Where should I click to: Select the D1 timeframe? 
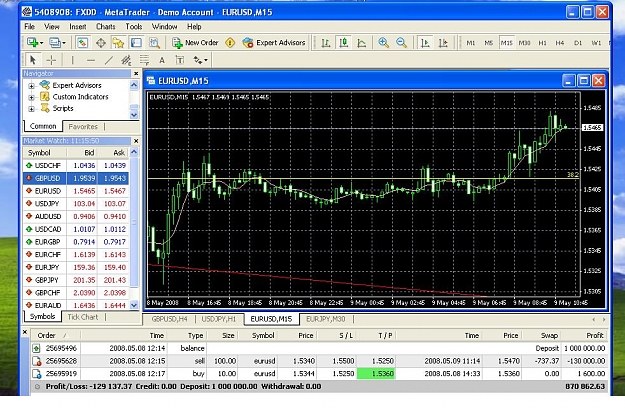[578, 43]
